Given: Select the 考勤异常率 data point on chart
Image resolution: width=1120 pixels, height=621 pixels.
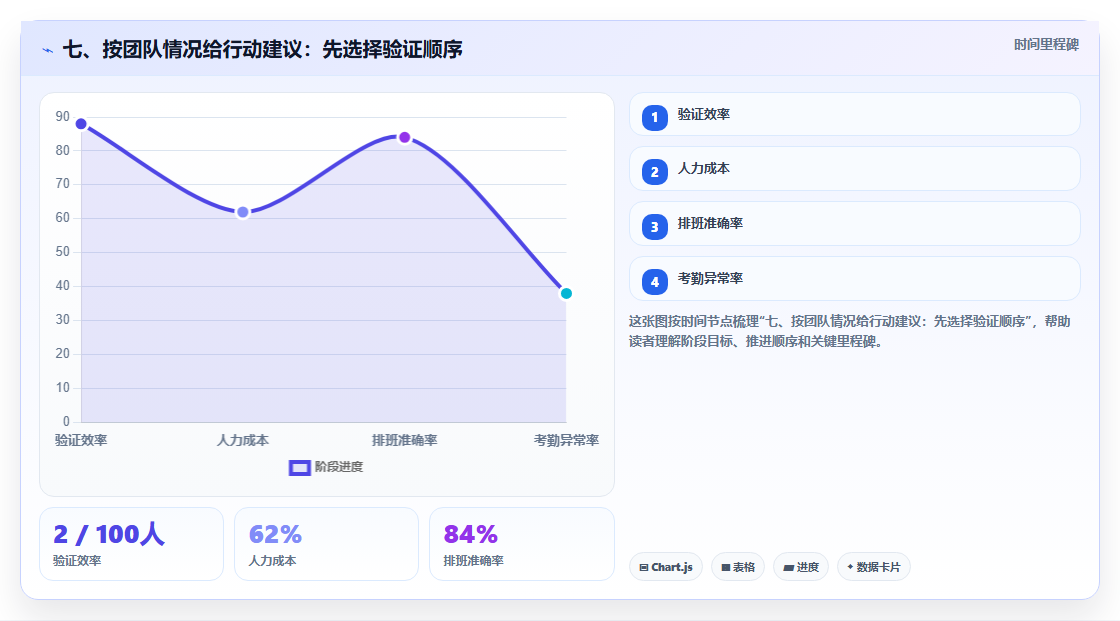Looking at the screenshot, I should click(x=566, y=294).
